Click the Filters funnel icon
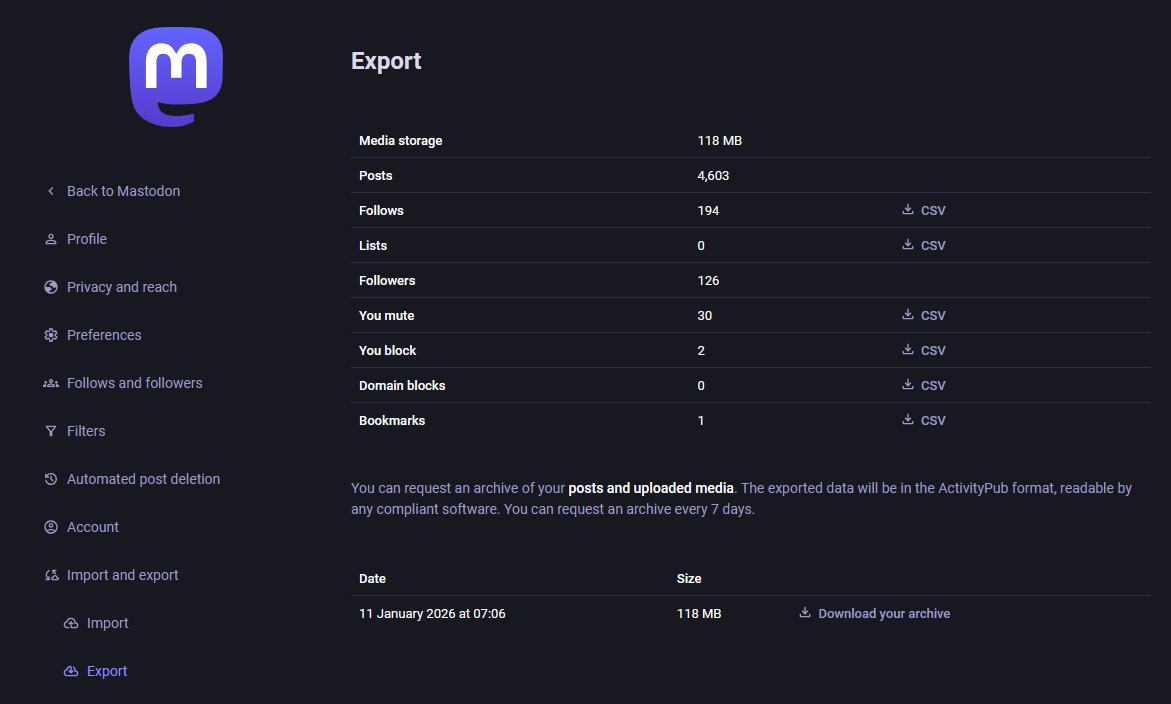1171x704 pixels. (x=51, y=431)
